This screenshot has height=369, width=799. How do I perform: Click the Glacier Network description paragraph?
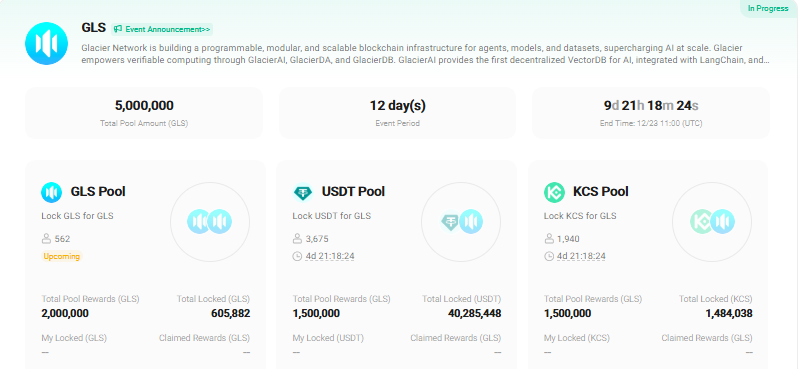point(425,54)
